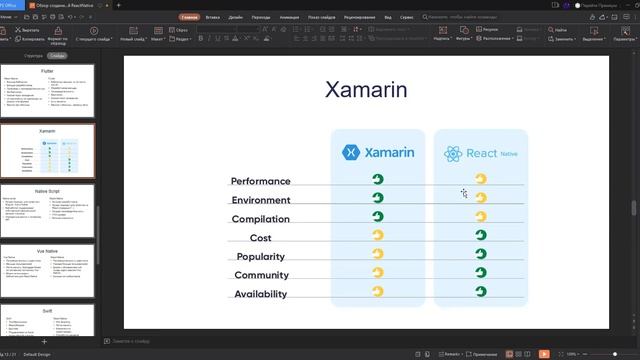The image size is (640, 360).
Task: Click the Print quick-access icon
Action: point(52,17)
